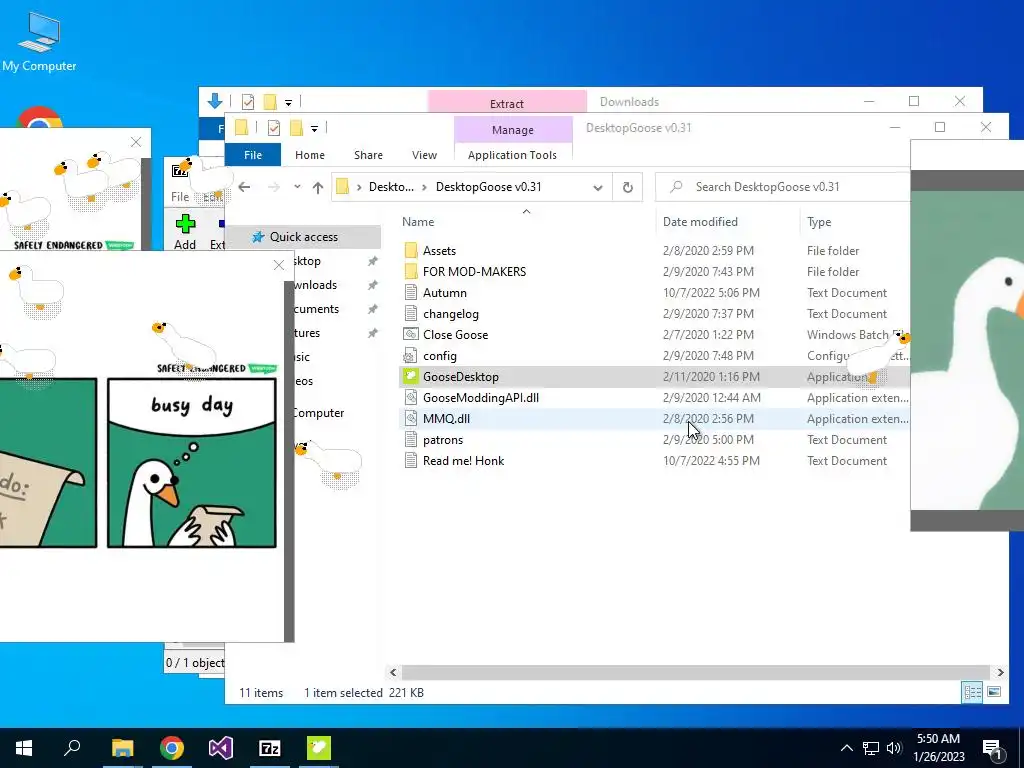The image size is (1024, 768).
Task: Select the GooseDesktop application icon
Action: (411, 377)
